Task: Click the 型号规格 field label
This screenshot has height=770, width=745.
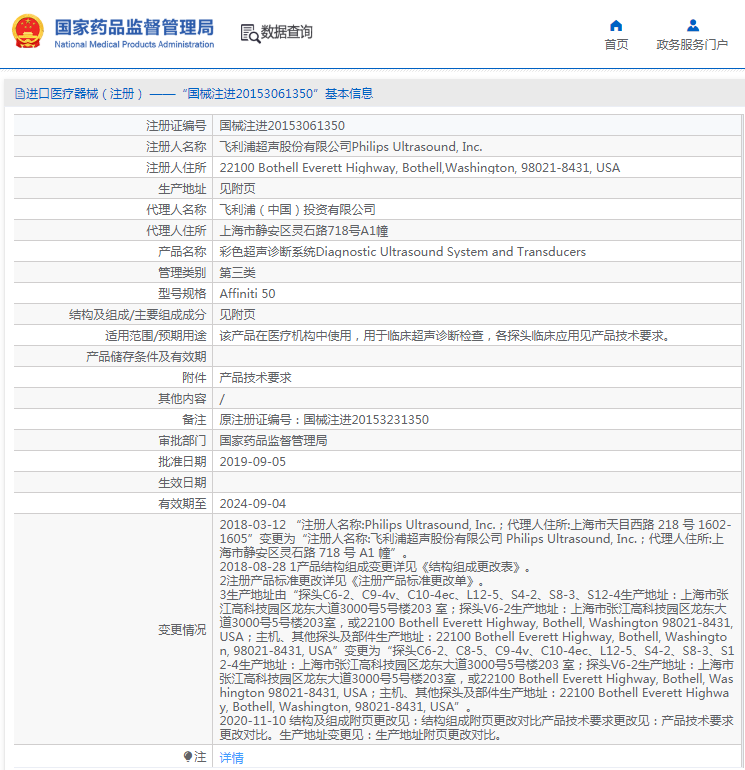Action: [182, 294]
